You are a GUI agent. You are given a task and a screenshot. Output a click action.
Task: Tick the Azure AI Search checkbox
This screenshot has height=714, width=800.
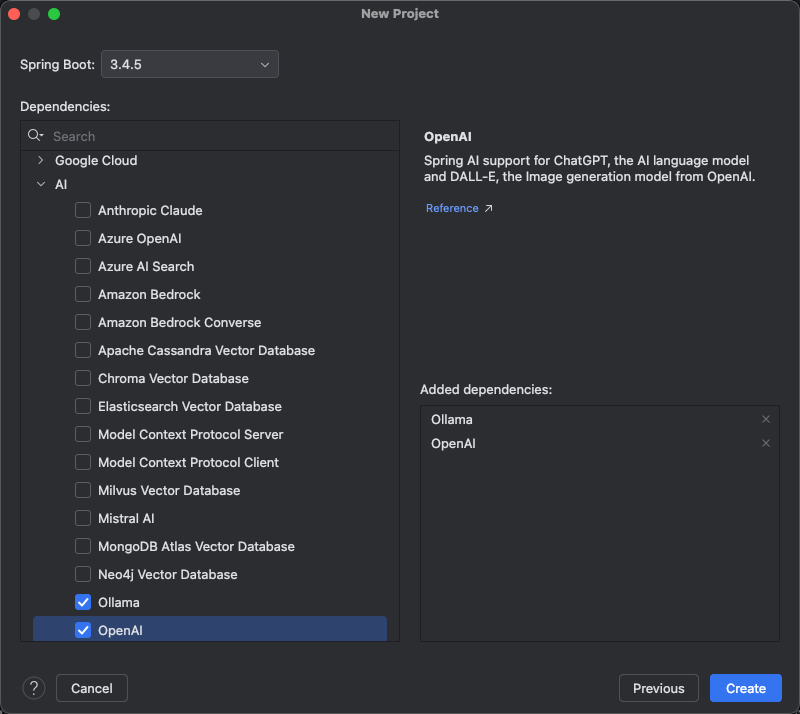83,266
